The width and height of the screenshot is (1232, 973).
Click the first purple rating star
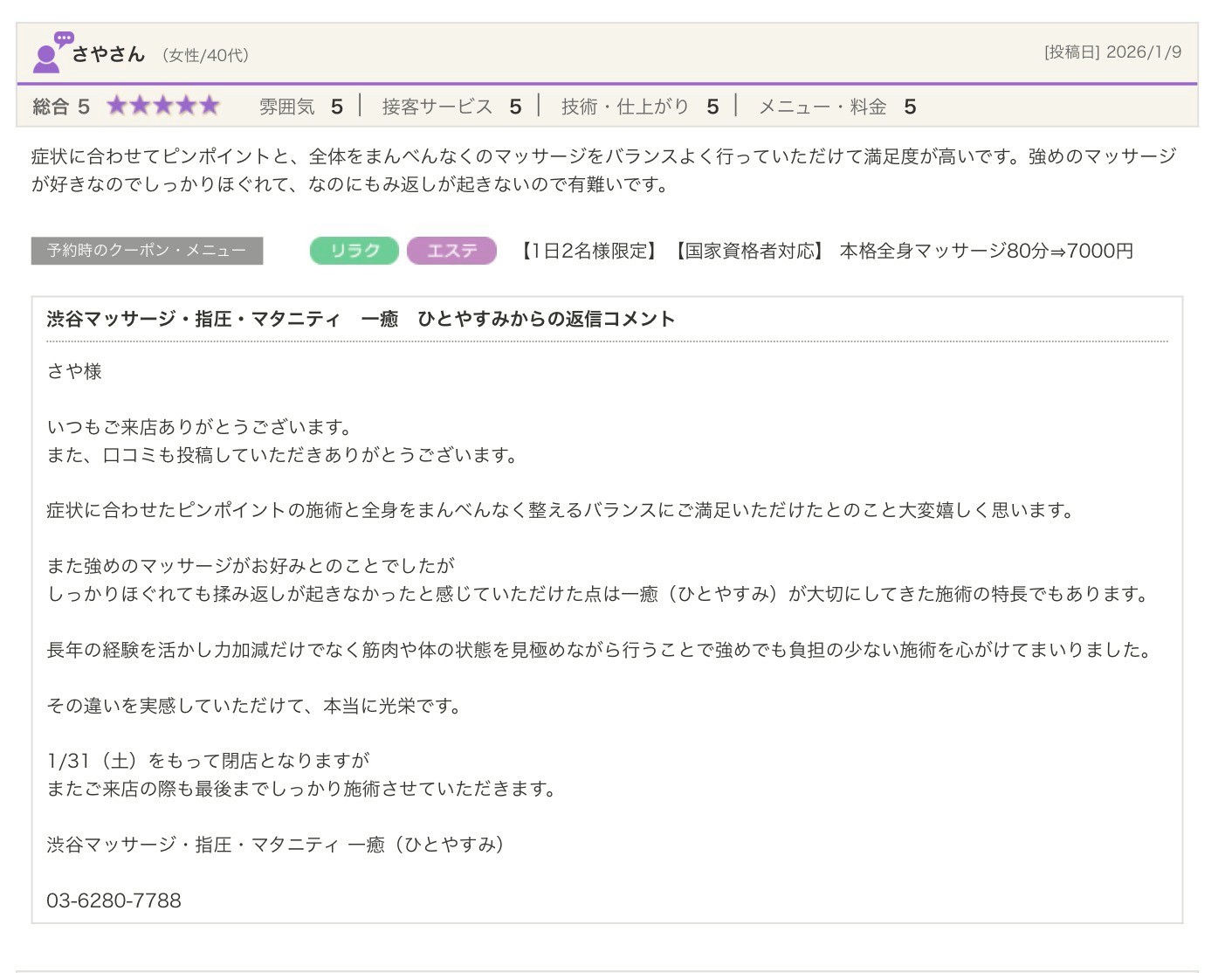click(117, 107)
